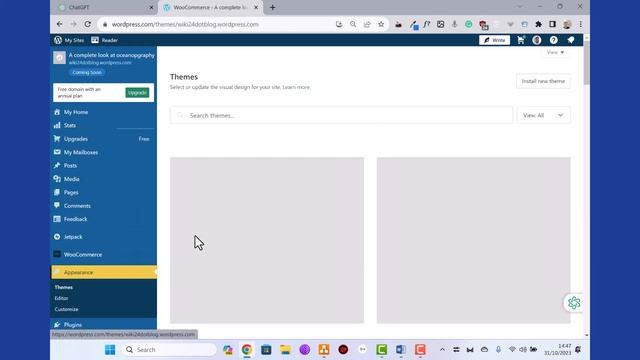Open Microsoft Word from the taskbar
Screen dimensions: 640x360
click(x=401, y=350)
